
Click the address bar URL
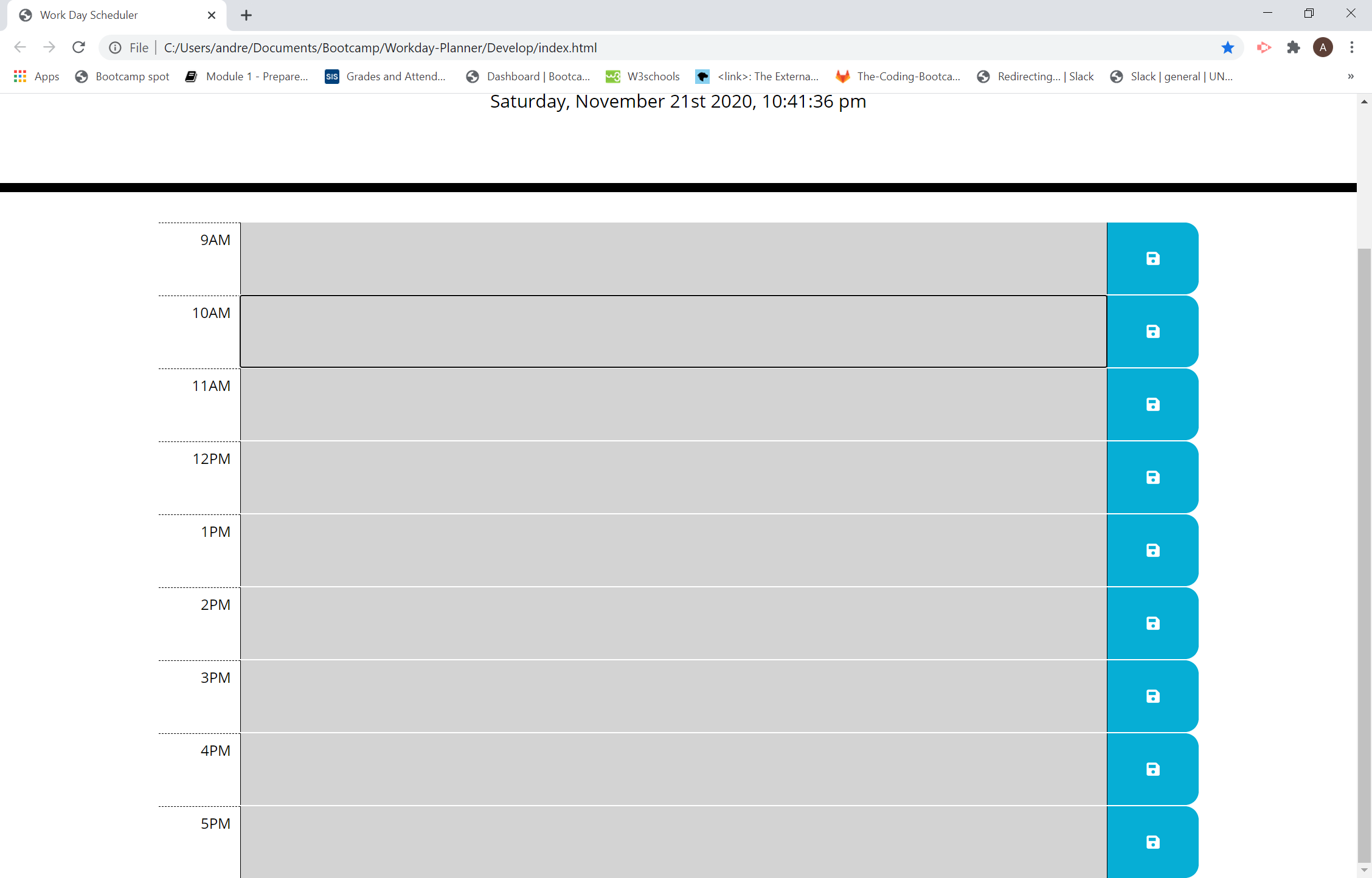380,47
